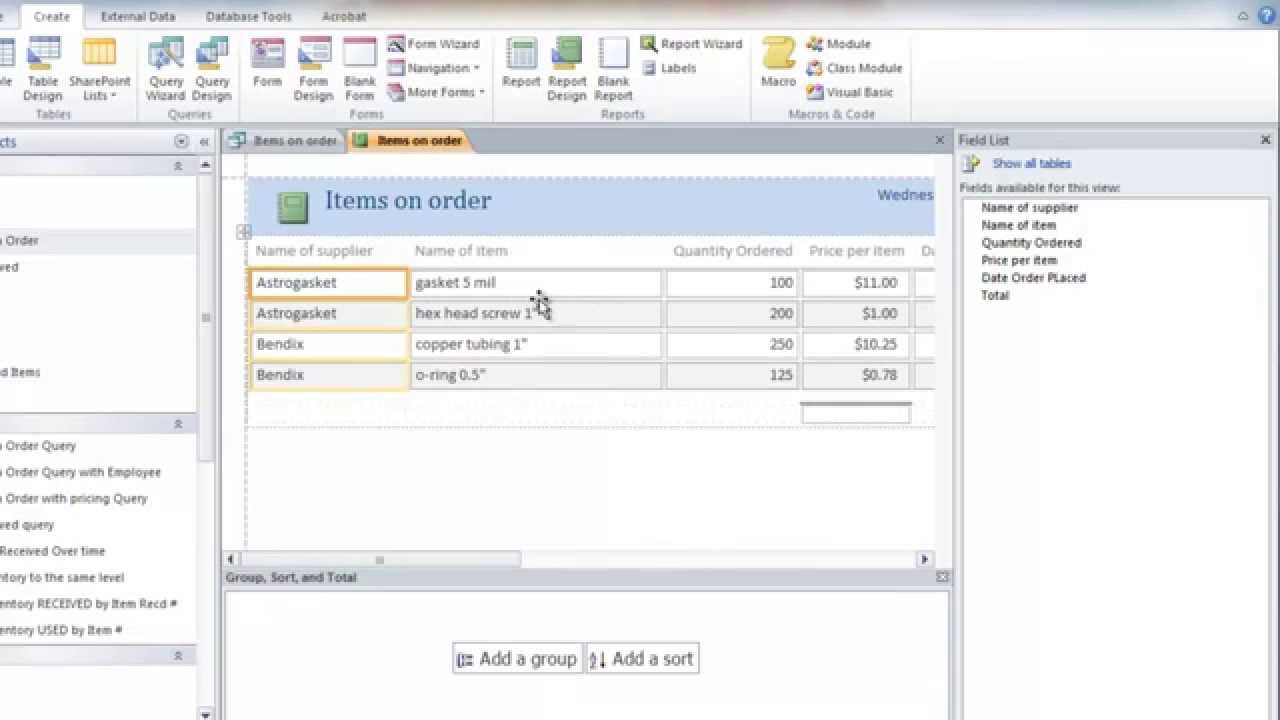Launch the Report Wizard

pyautogui.click(x=691, y=44)
